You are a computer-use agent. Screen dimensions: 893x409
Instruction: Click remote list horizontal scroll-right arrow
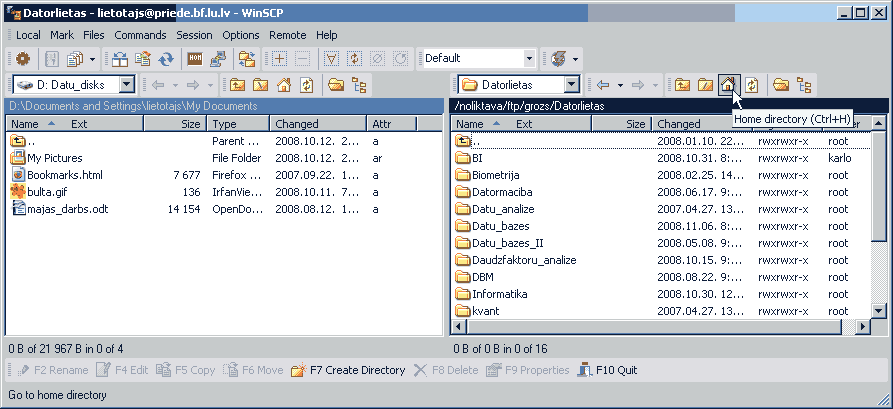coord(863,327)
